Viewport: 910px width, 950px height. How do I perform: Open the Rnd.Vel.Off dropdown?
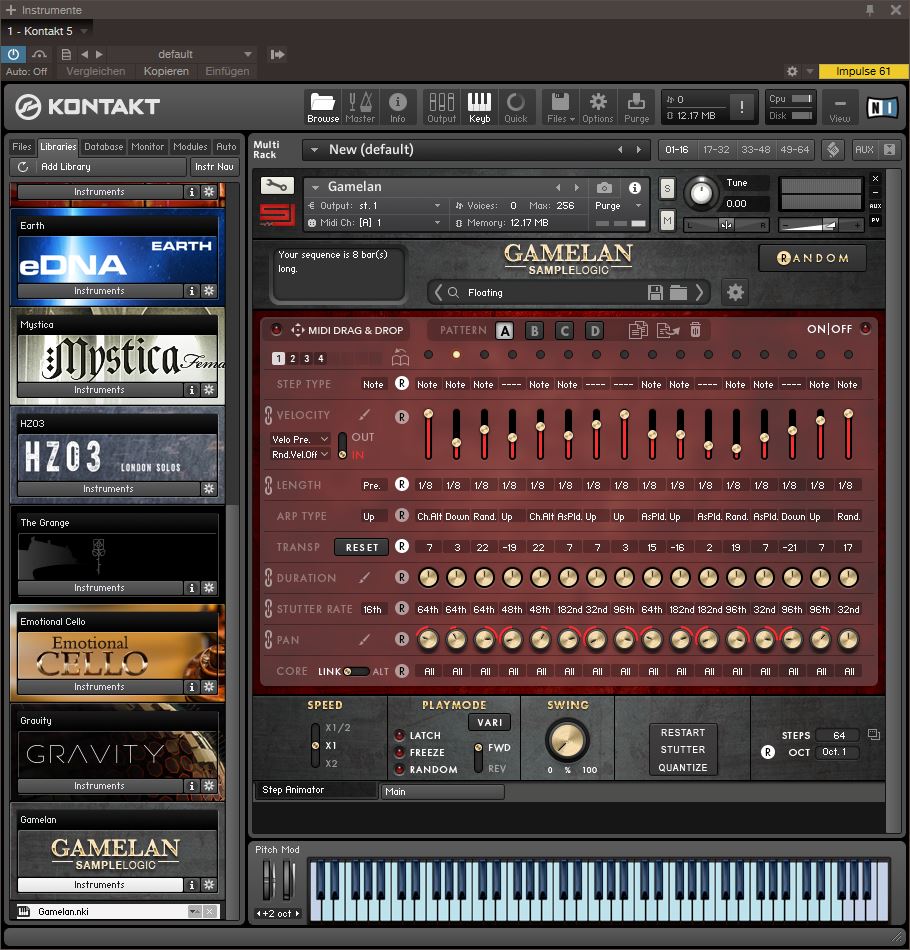(299, 454)
